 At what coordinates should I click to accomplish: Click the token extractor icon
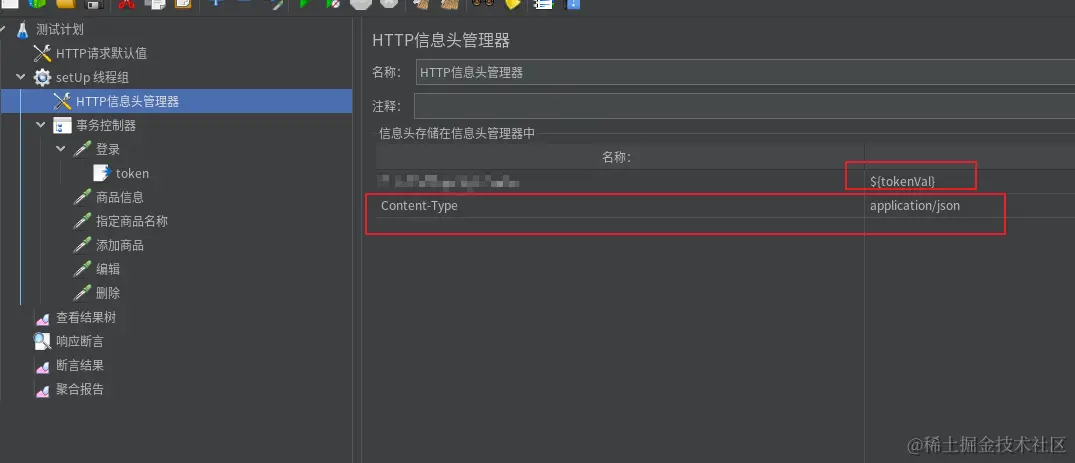point(102,174)
